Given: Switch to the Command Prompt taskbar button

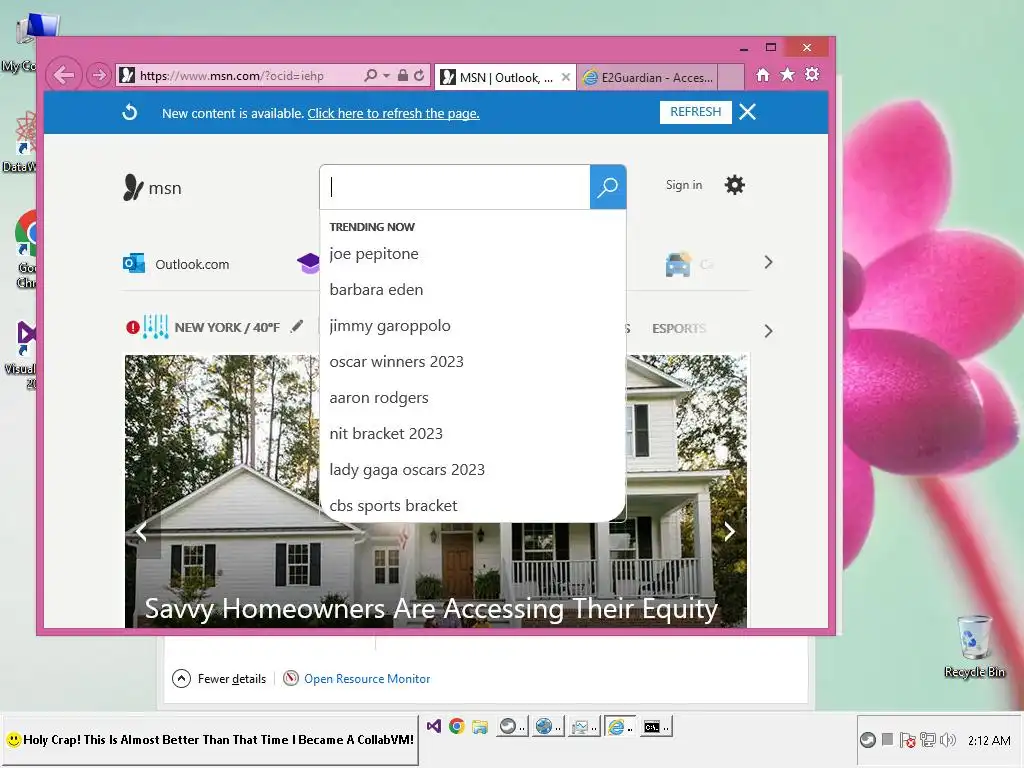Looking at the screenshot, I should click(656, 726).
